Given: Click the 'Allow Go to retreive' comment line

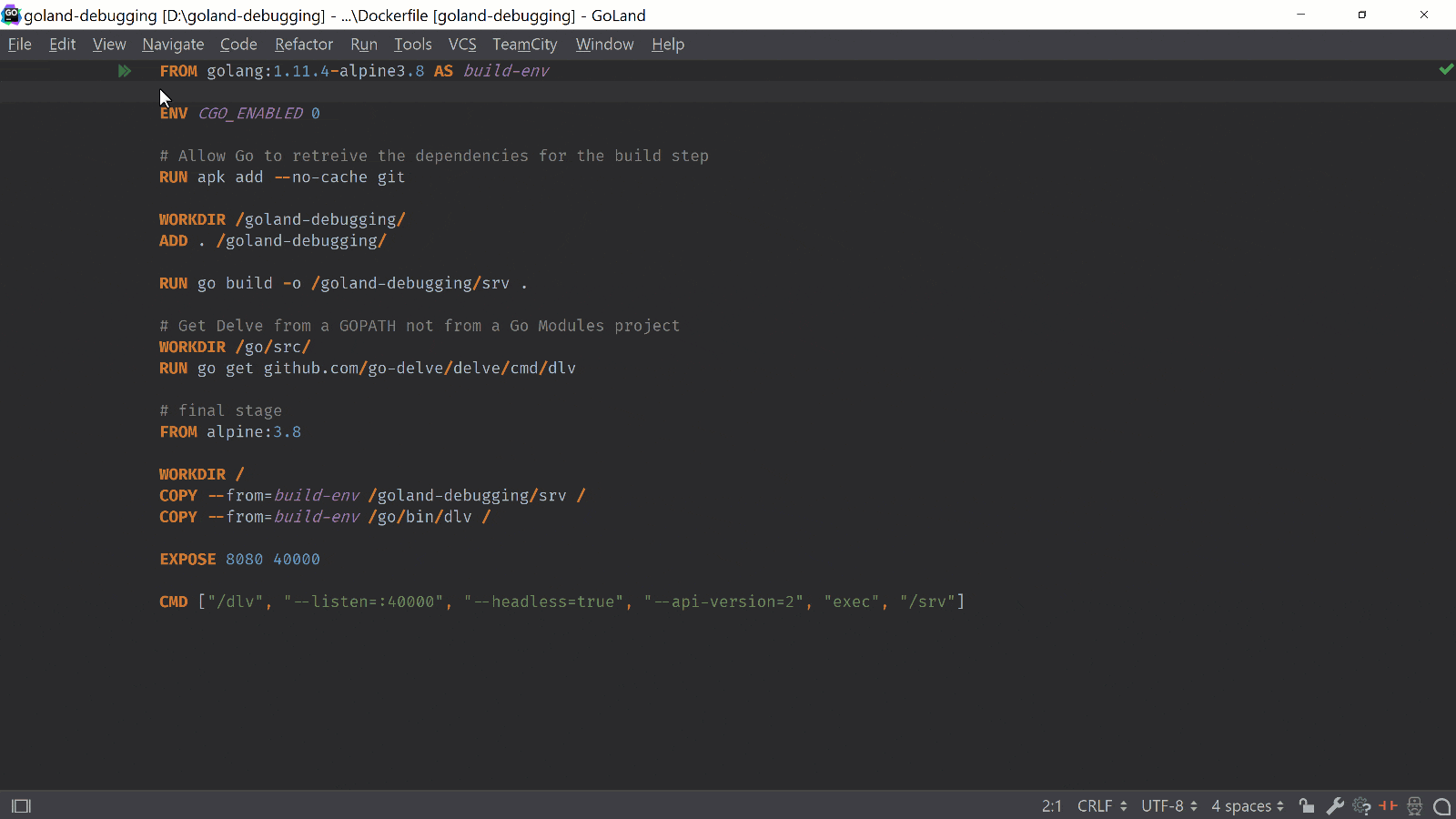Looking at the screenshot, I should click(x=434, y=157).
